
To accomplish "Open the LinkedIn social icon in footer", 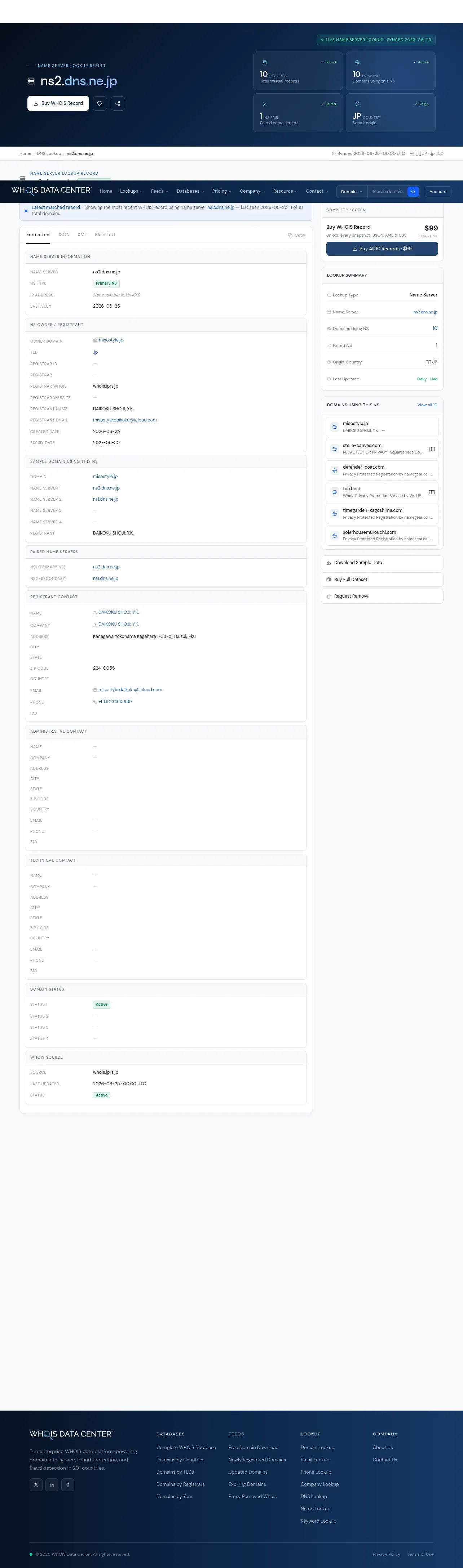I will (x=52, y=1484).
